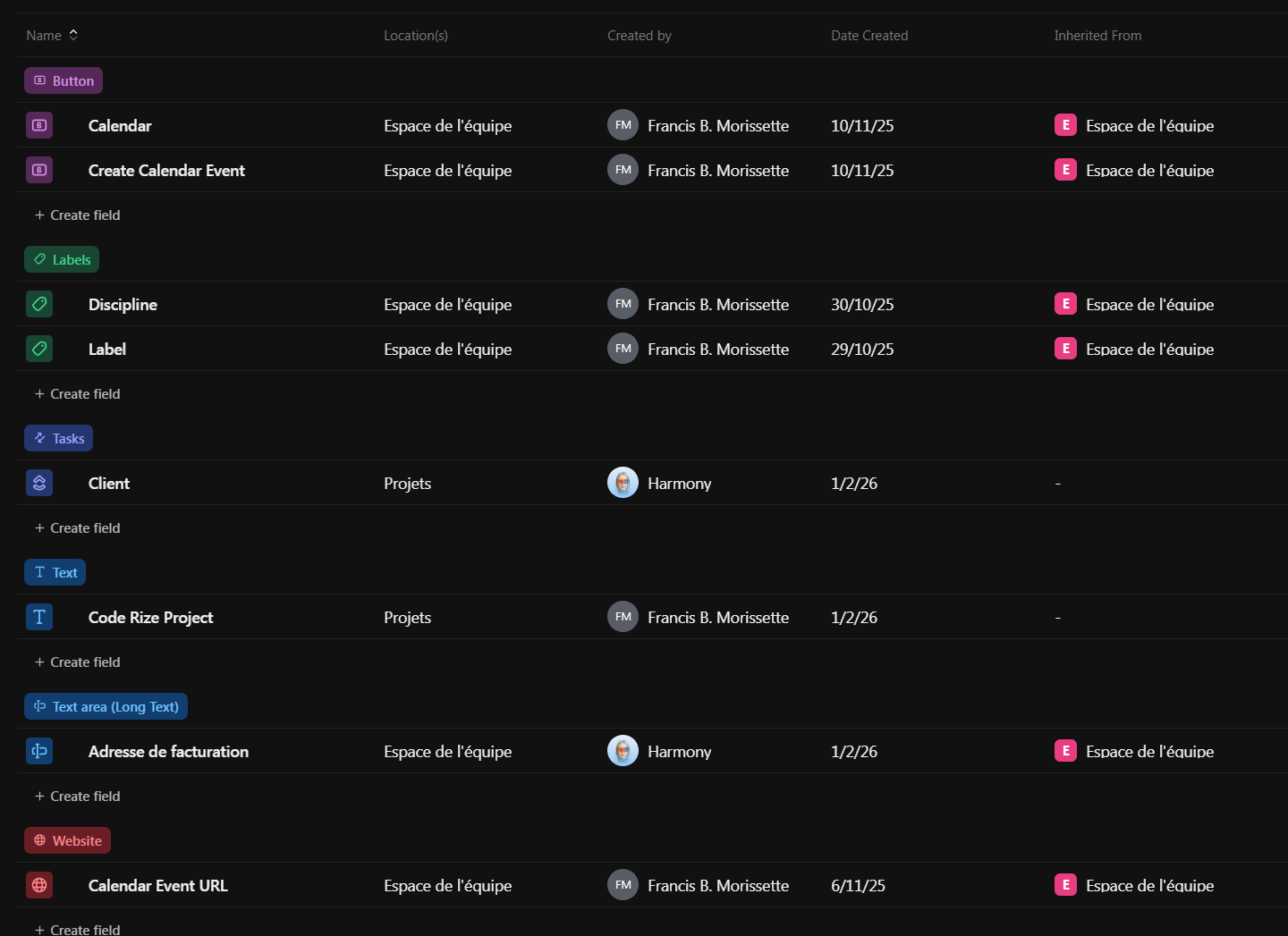Select the label tag icon beside Discipline
Screen dimensions: 1288x936
point(39,304)
